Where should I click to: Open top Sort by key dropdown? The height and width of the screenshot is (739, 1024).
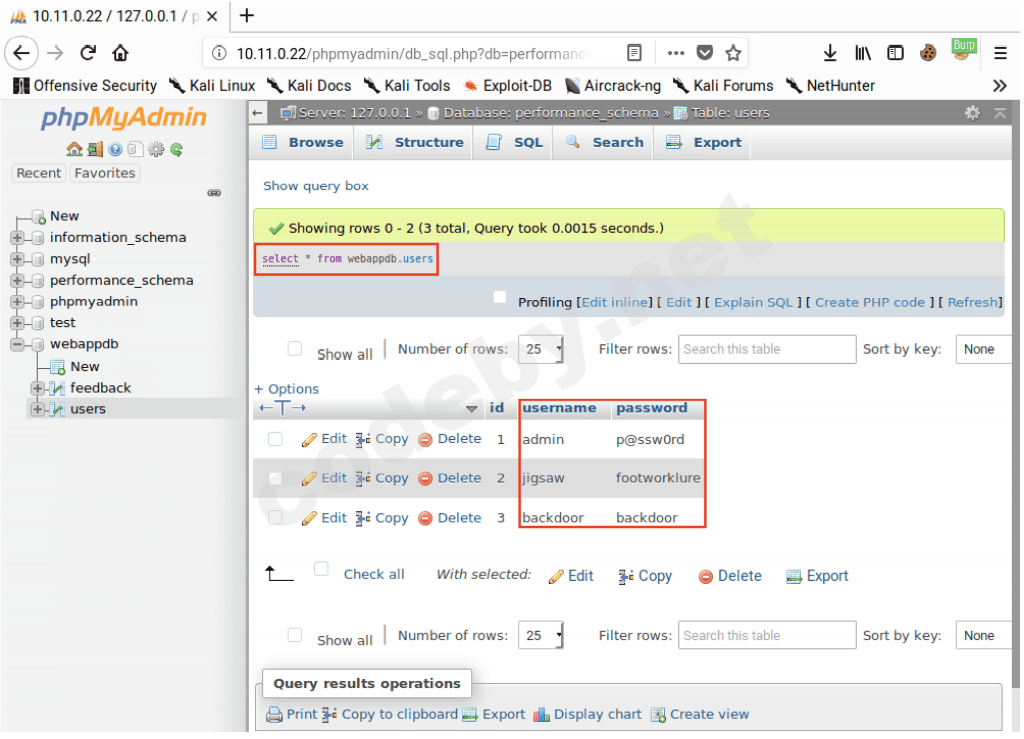pyautogui.click(x=984, y=350)
